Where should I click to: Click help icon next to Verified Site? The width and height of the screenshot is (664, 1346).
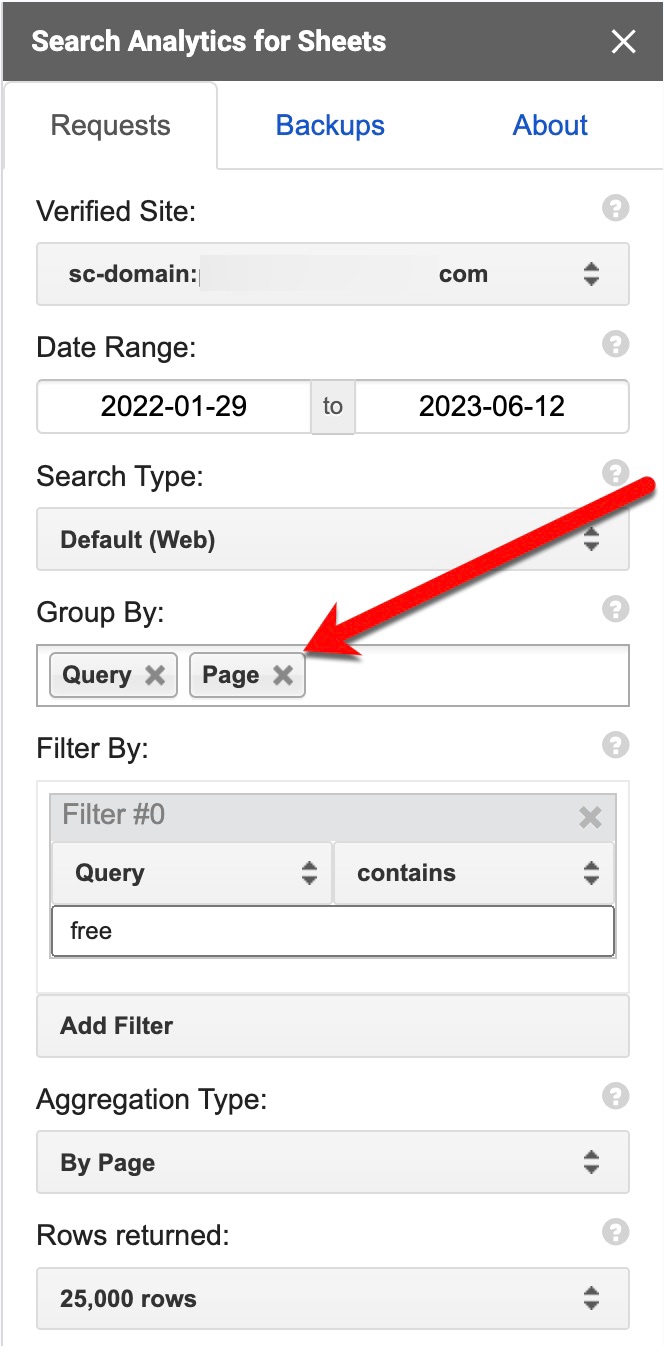click(616, 209)
